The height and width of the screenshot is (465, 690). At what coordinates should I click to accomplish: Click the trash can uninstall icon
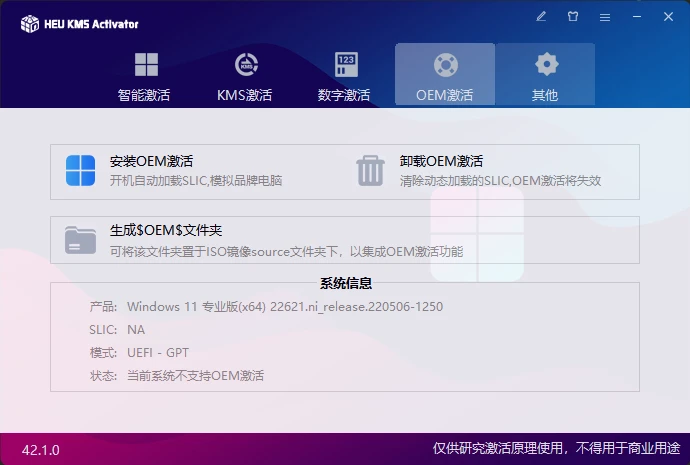pyautogui.click(x=371, y=171)
